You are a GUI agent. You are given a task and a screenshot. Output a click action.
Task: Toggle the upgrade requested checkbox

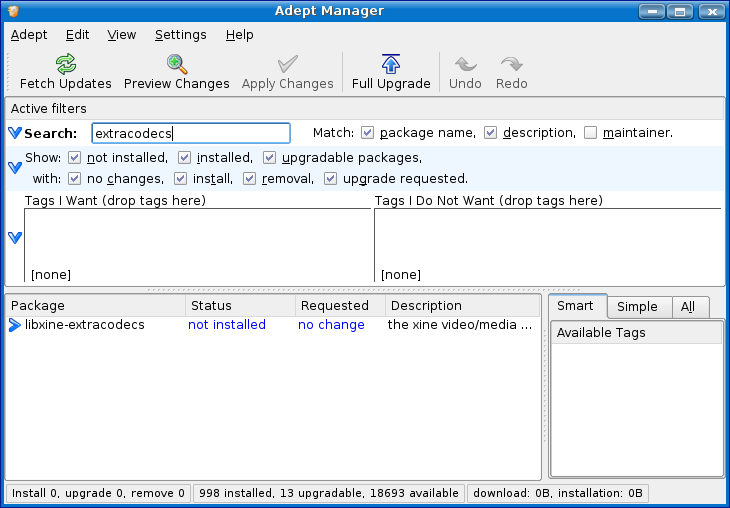point(331,179)
